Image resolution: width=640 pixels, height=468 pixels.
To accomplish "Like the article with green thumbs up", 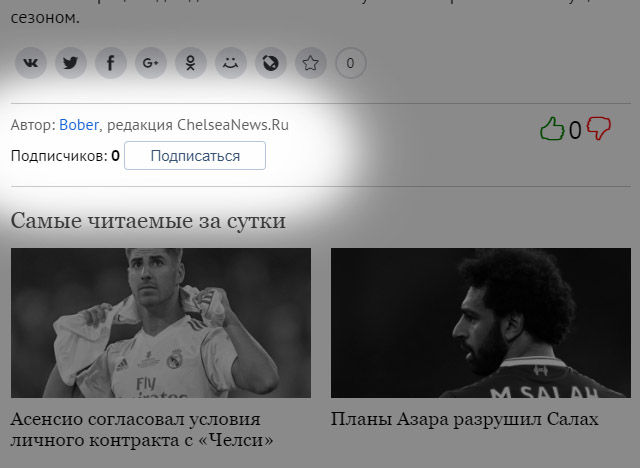I will [x=552, y=129].
